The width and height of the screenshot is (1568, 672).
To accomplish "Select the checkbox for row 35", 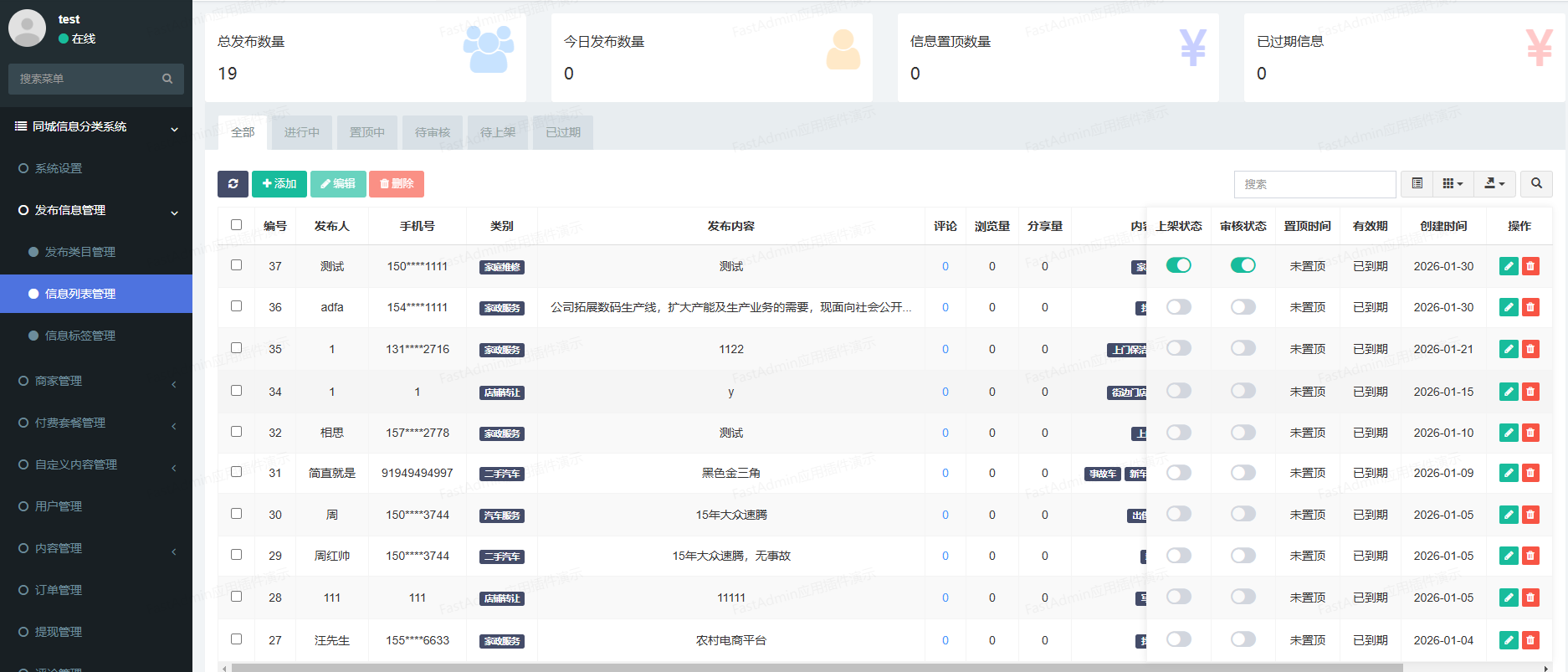I will click(236, 348).
